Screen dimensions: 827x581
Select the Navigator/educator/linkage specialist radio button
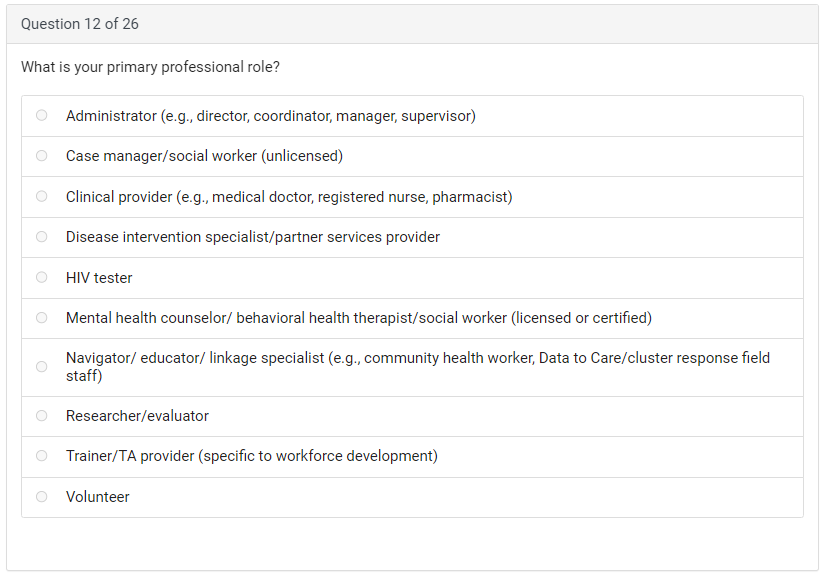42,367
